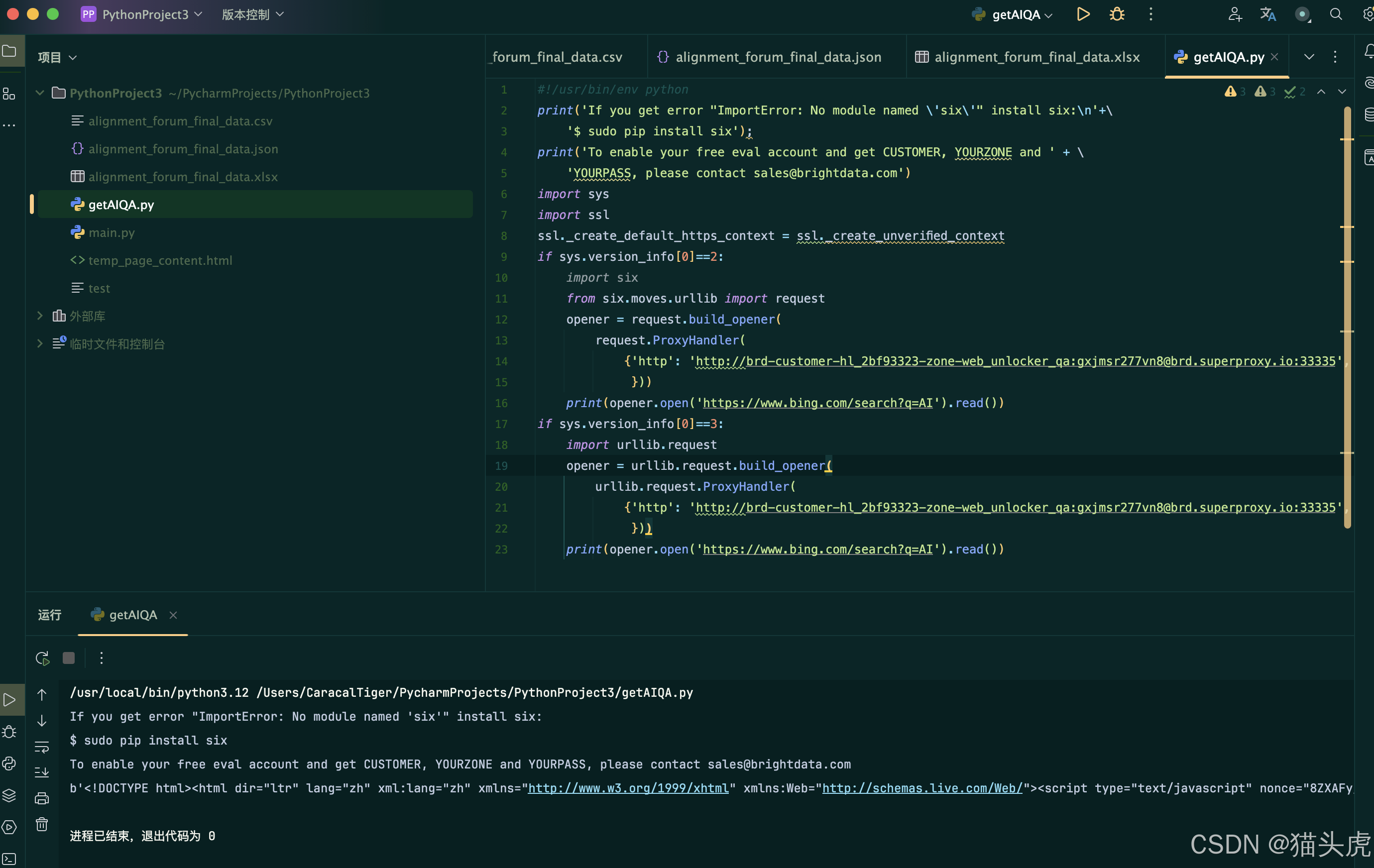The height and width of the screenshot is (868, 1374).
Task: Open the w3.org xhtml link in console
Action: point(628,787)
